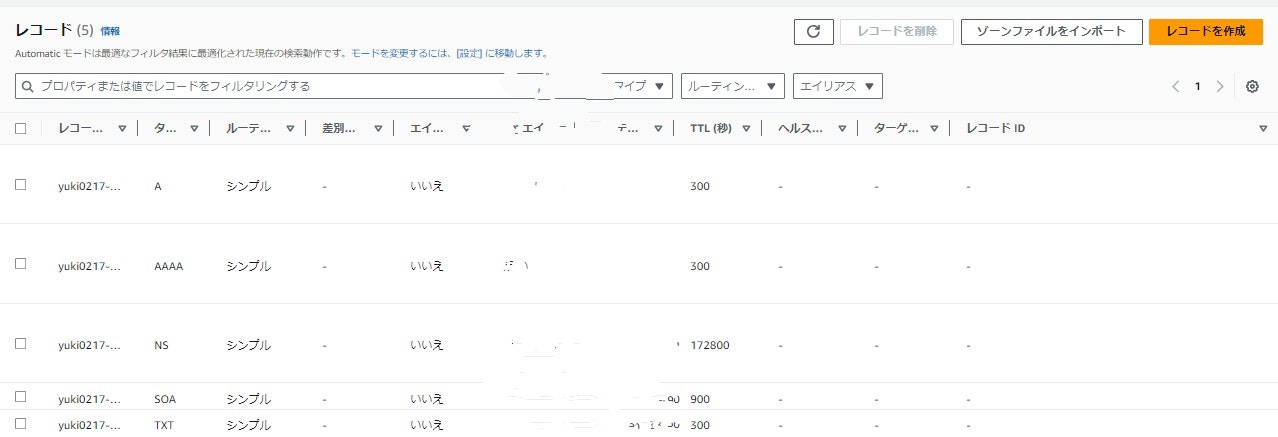The image size is (1278, 437).
Task: Go to previous page arrow
Action: coord(1176,87)
